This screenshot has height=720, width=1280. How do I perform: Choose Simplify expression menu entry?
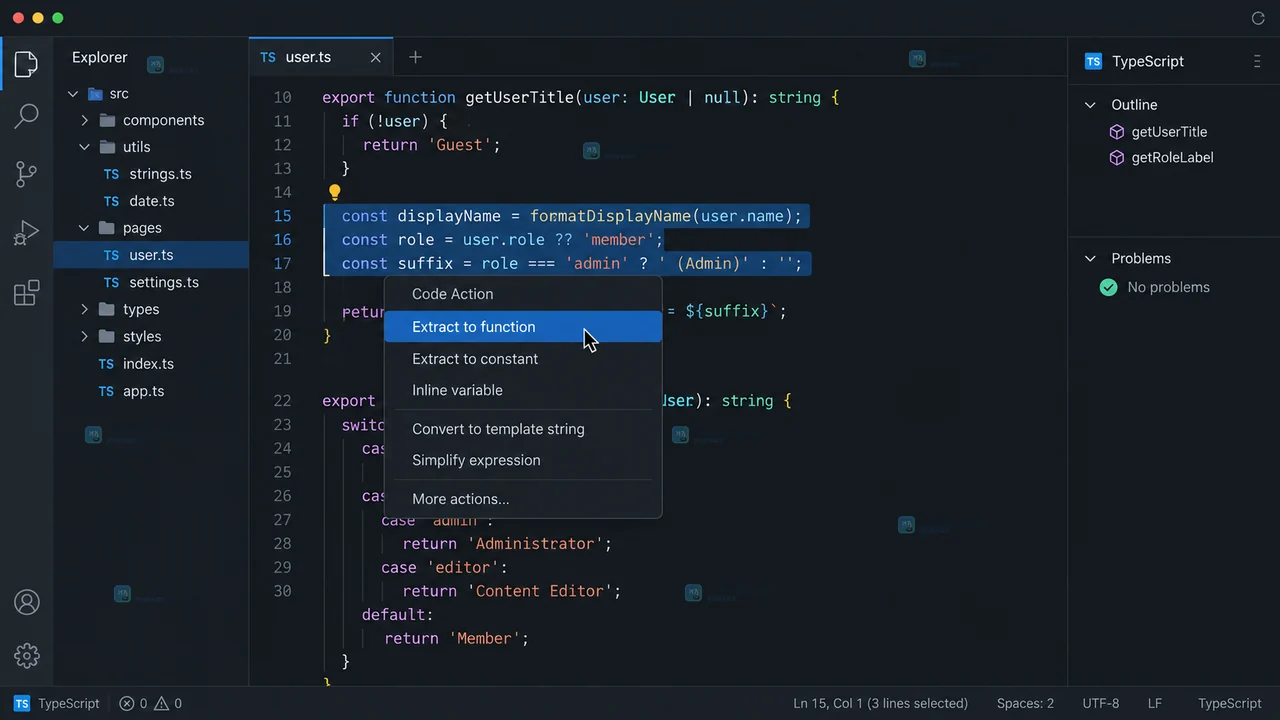coord(523,460)
